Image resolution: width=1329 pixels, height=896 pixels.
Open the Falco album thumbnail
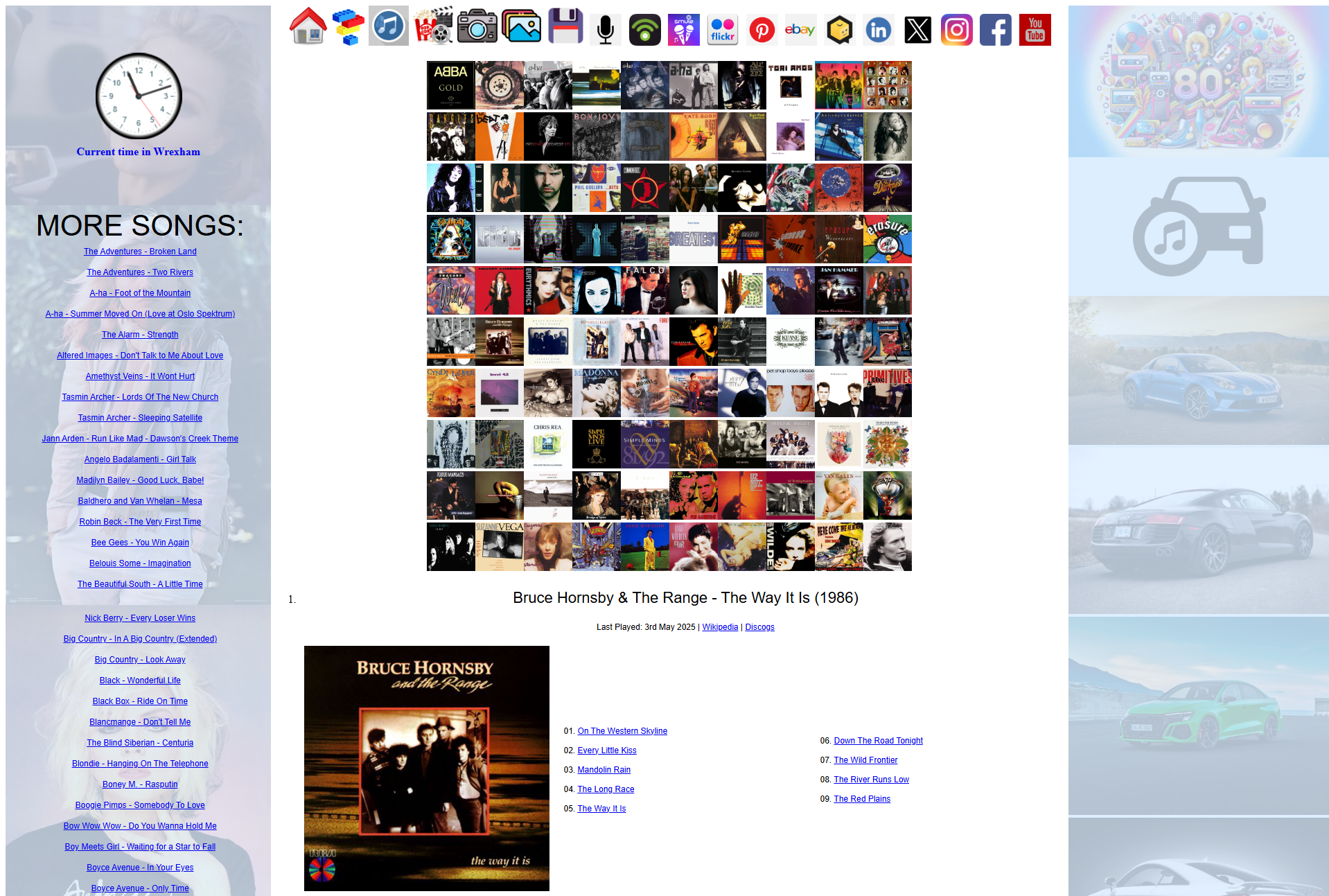click(x=645, y=290)
